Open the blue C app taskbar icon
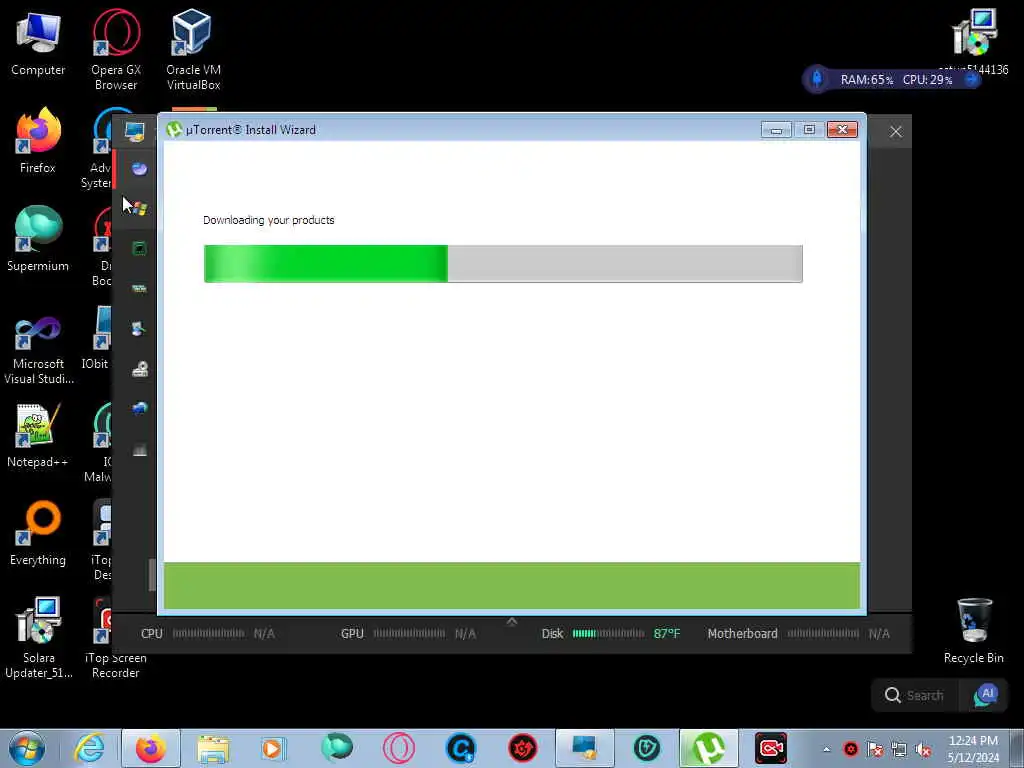The image size is (1024, 768). 461,748
